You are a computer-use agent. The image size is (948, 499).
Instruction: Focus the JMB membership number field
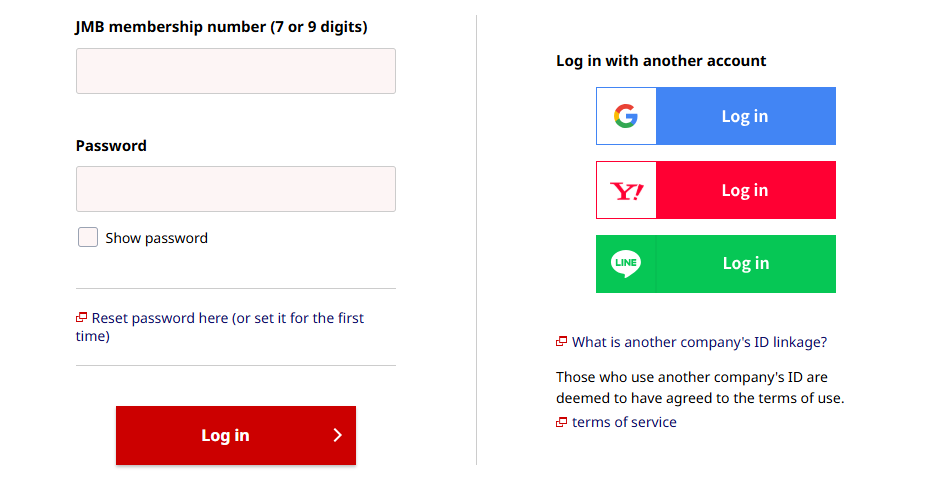(236, 71)
